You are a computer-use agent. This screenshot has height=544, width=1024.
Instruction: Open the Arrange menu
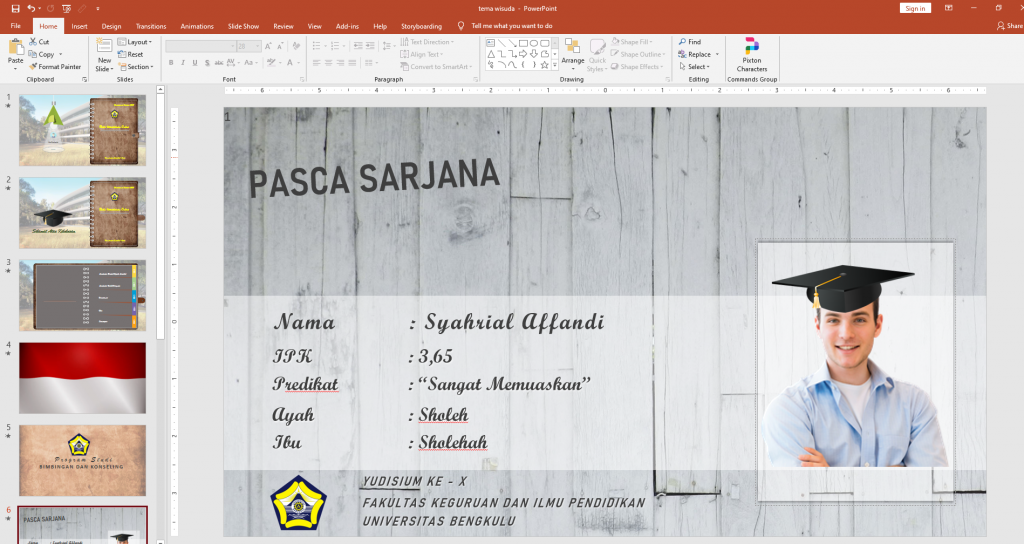[573, 54]
